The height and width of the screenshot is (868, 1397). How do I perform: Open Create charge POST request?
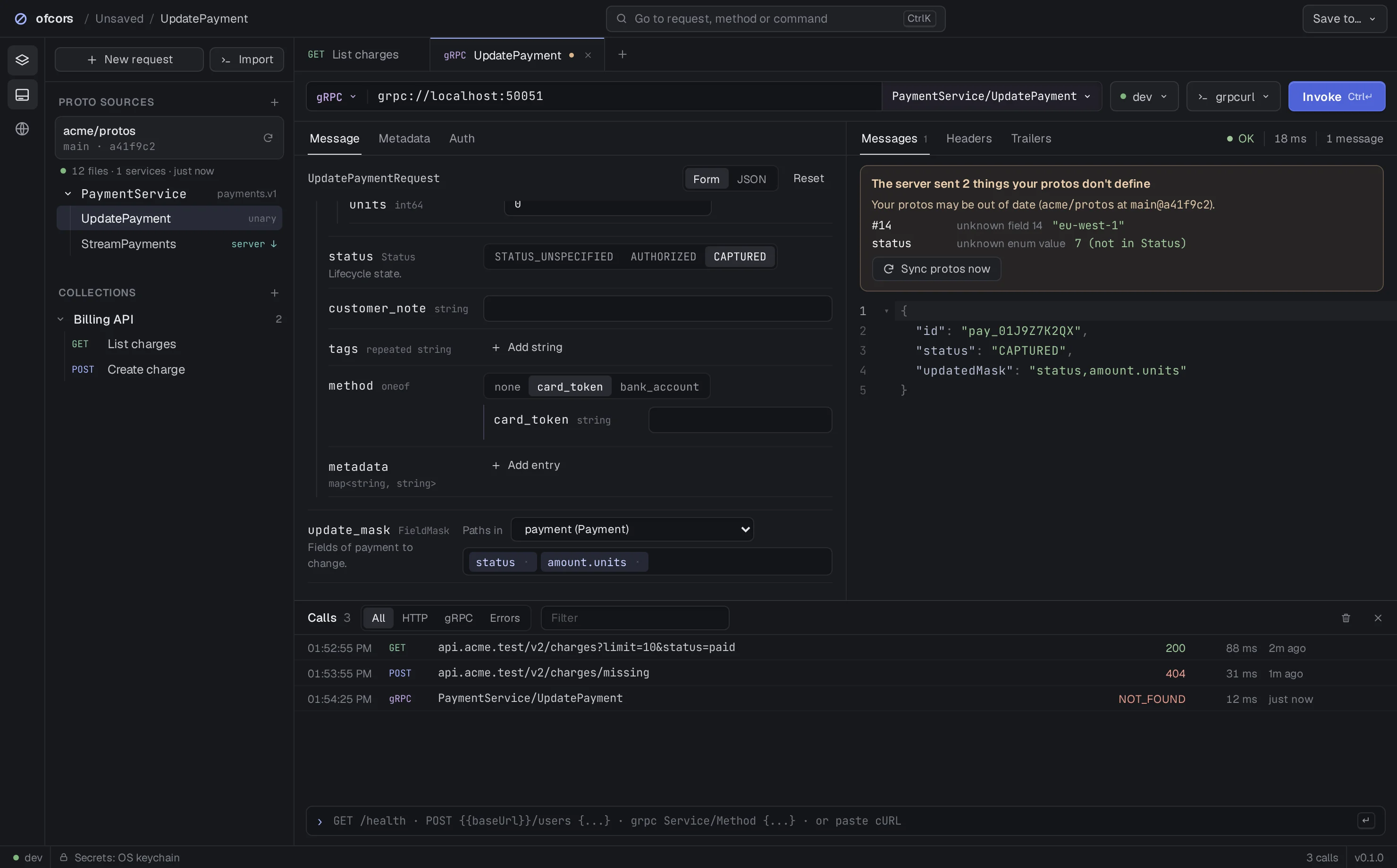point(169,370)
